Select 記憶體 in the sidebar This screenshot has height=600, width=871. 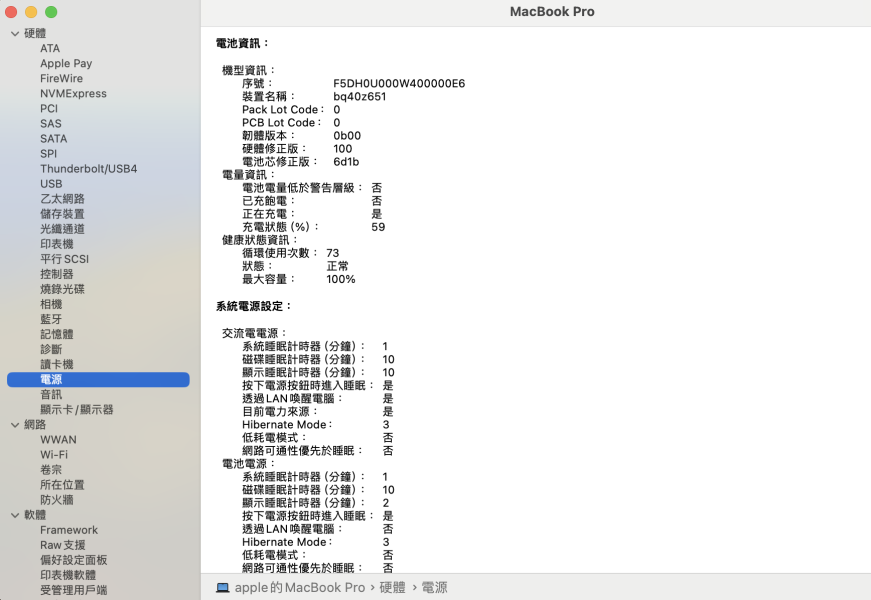(x=57, y=334)
